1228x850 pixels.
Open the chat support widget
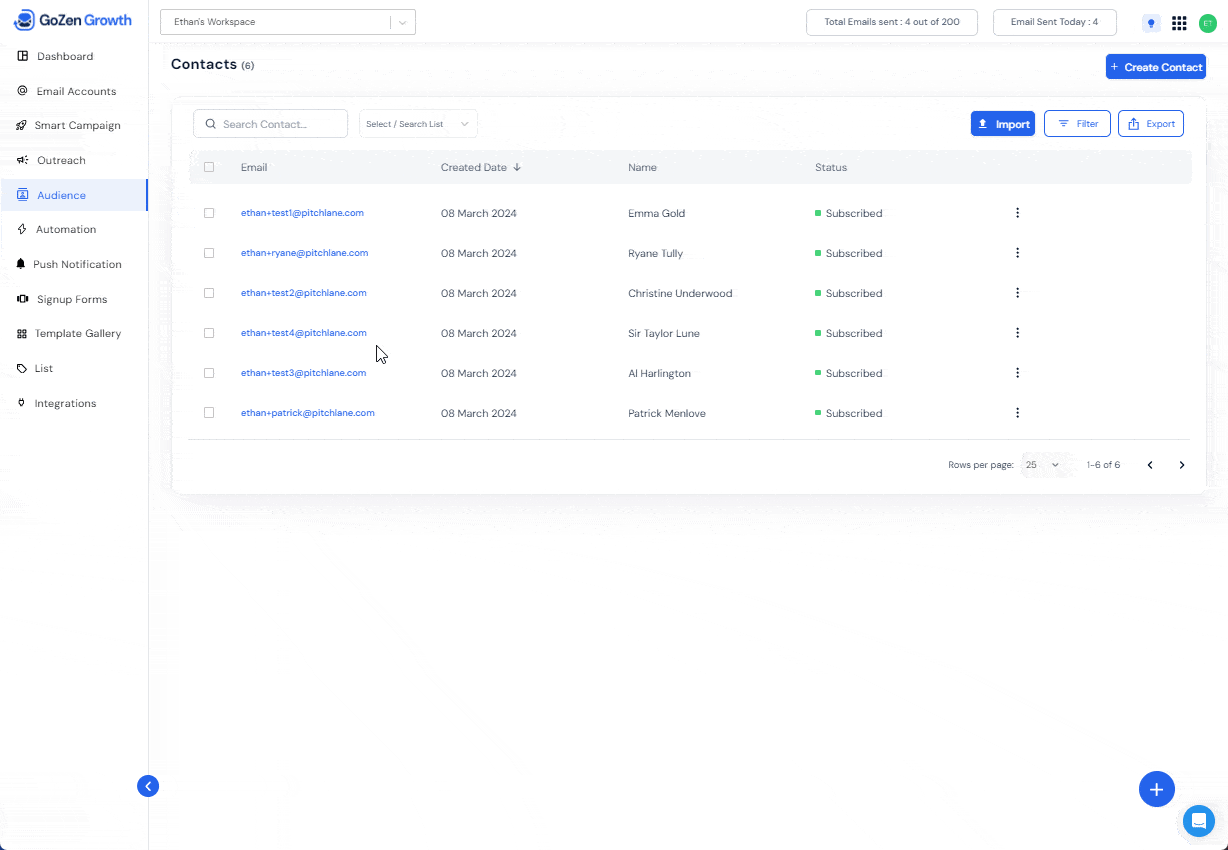1198,821
